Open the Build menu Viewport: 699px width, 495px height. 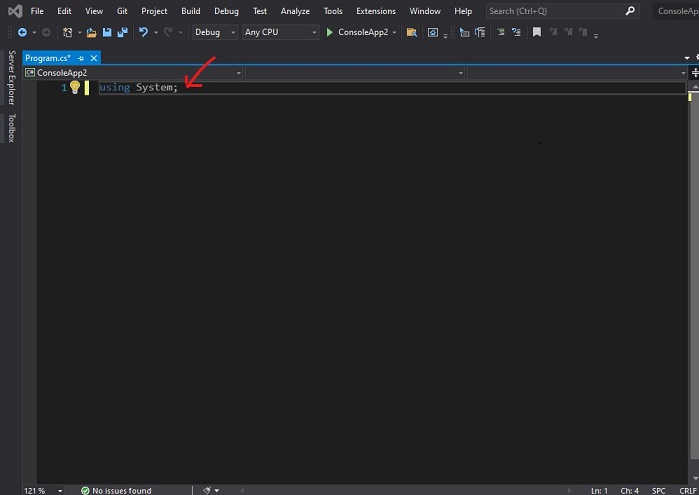(x=191, y=11)
